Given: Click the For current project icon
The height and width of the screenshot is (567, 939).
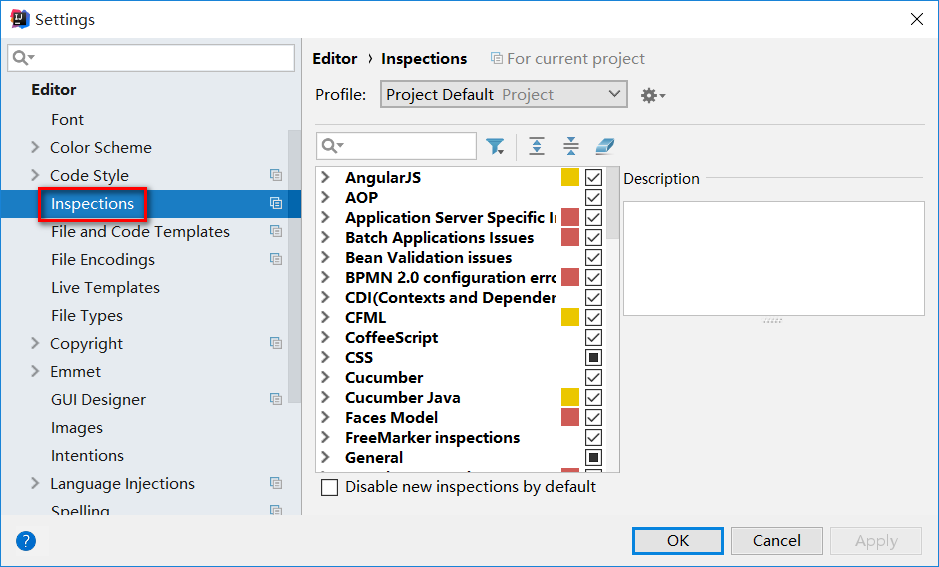Looking at the screenshot, I should (x=496, y=58).
